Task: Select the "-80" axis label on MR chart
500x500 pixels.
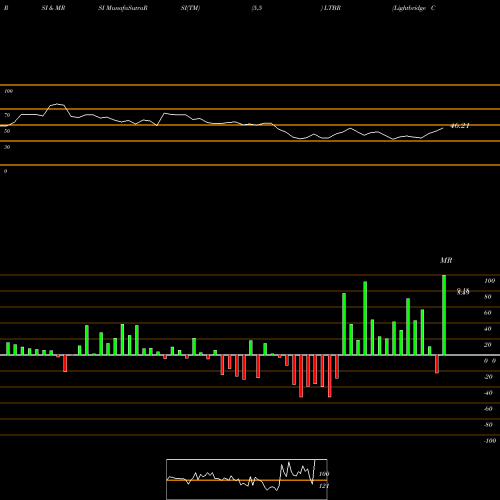Action: [488, 425]
